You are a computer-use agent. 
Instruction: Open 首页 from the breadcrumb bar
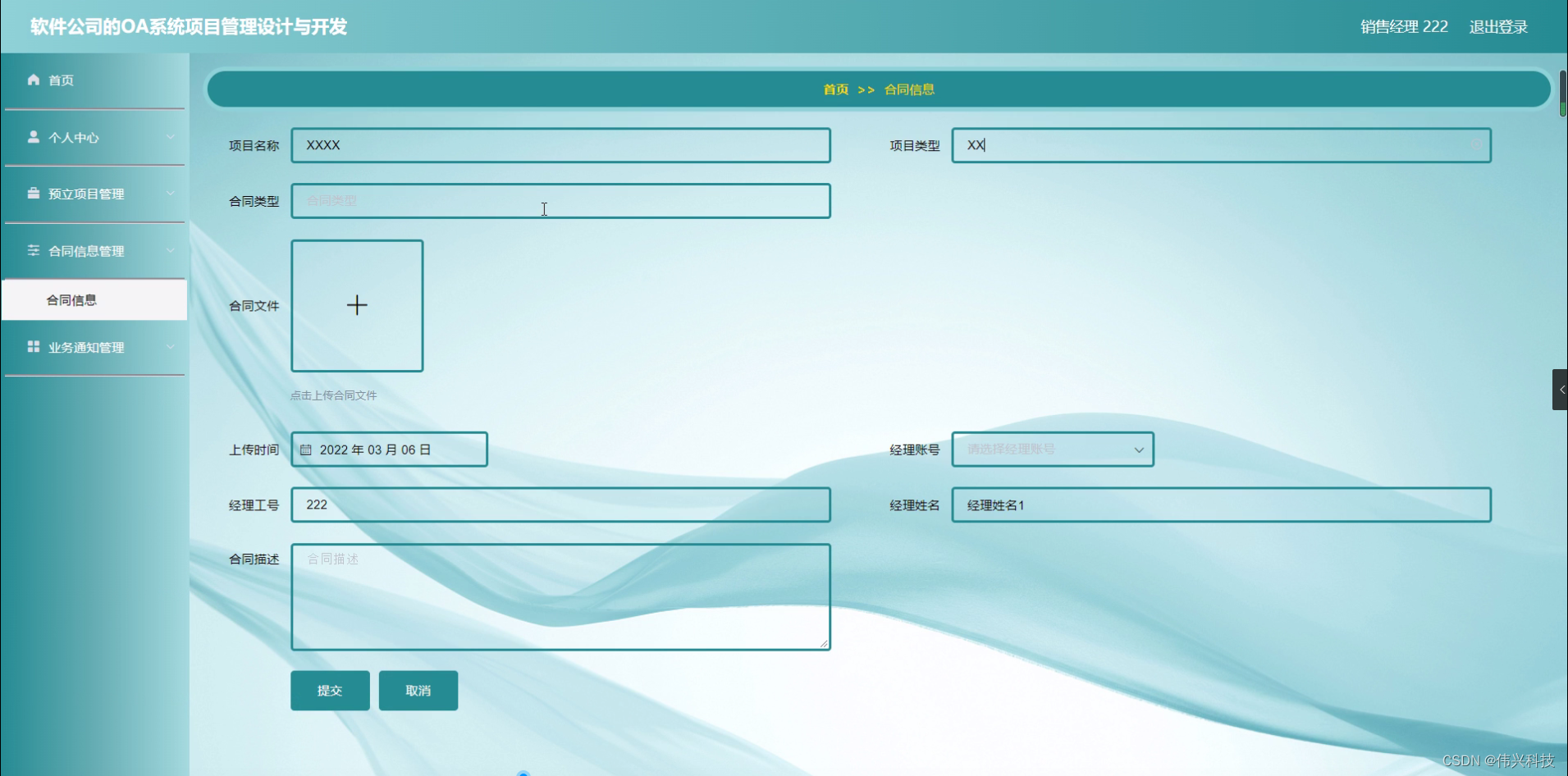(x=834, y=89)
